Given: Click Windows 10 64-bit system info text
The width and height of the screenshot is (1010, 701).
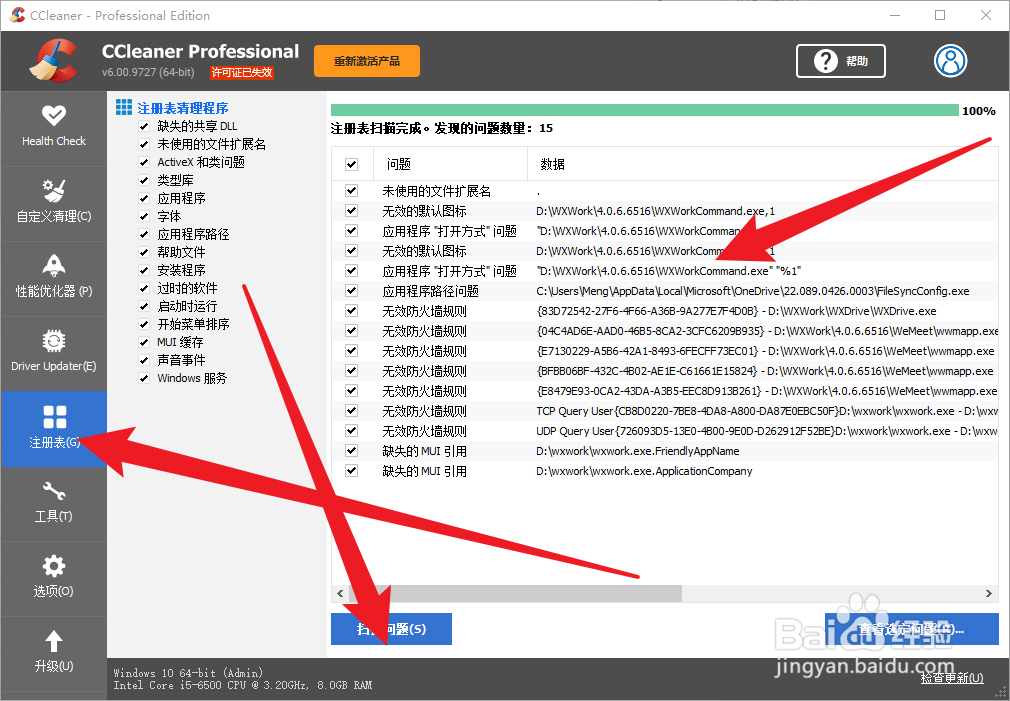Looking at the screenshot, I should (x=188, y=673).
